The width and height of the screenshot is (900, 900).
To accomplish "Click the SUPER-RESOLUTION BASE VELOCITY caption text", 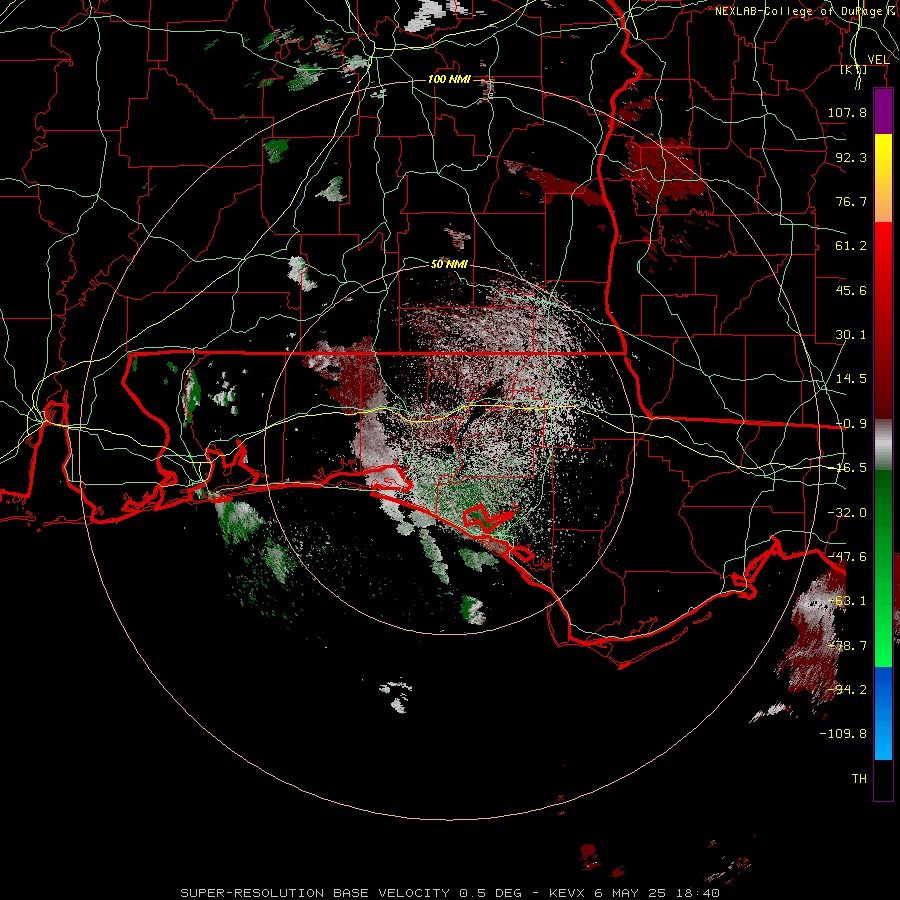I will (x=317, y=893).
